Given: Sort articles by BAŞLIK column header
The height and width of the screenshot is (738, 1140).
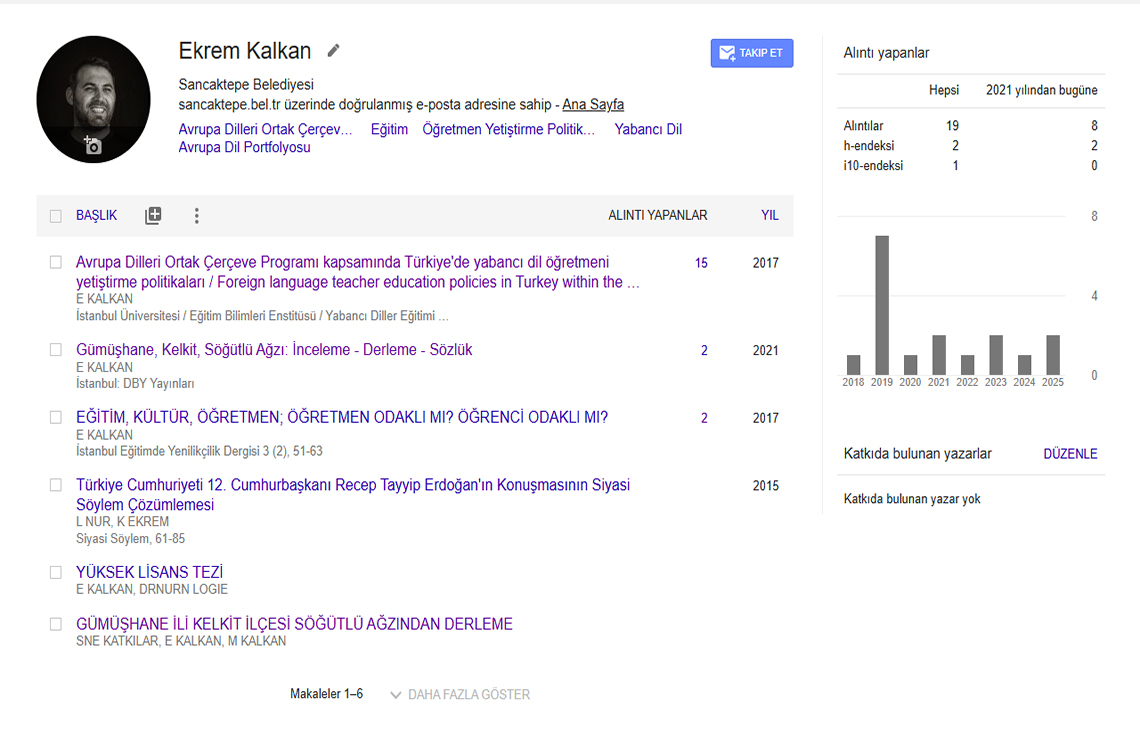Looking at the screenshot, I should [x=96, y=215].
